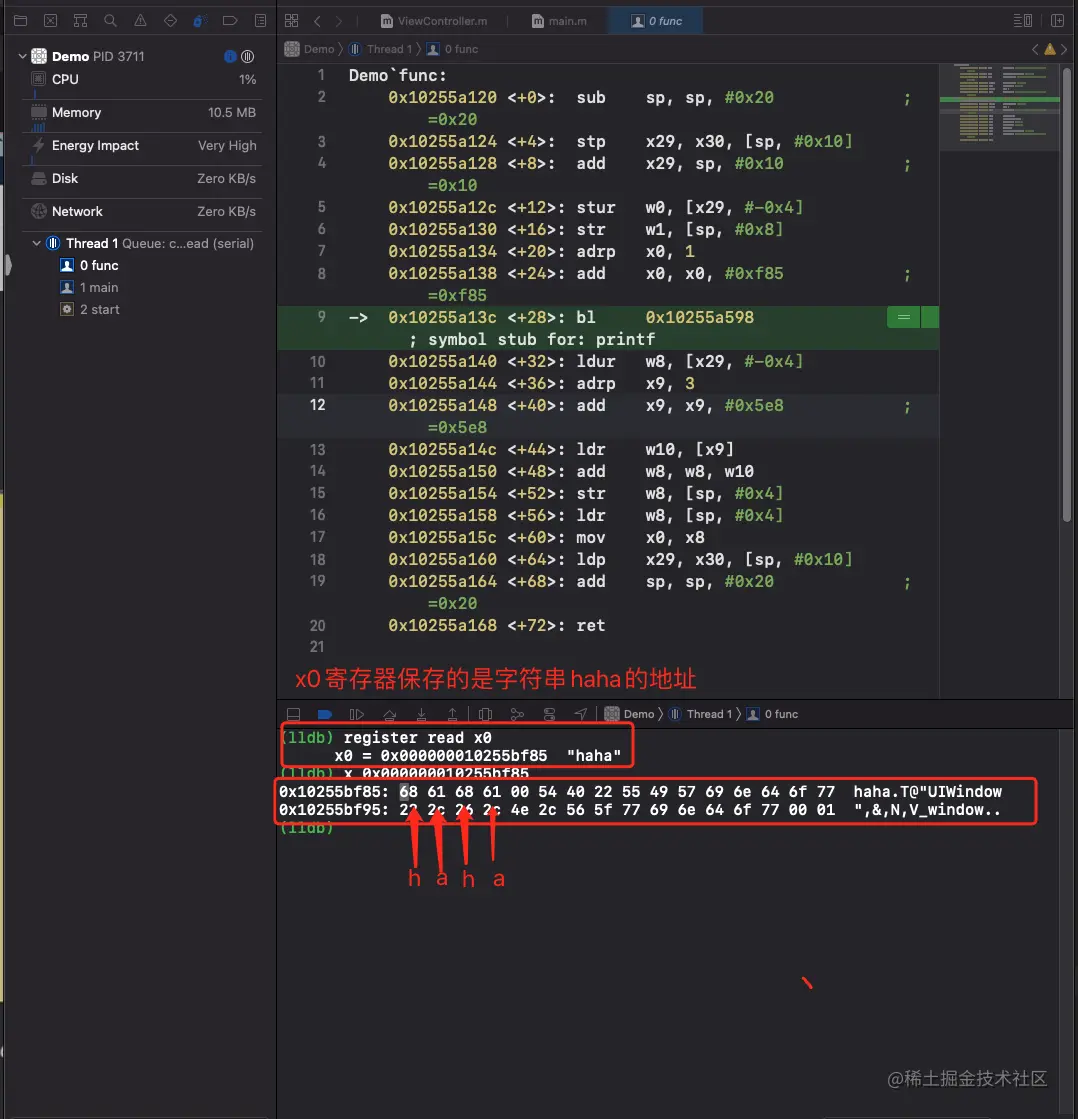
Task: Open Demo in editor jump bar
Action: coord(310,49)
